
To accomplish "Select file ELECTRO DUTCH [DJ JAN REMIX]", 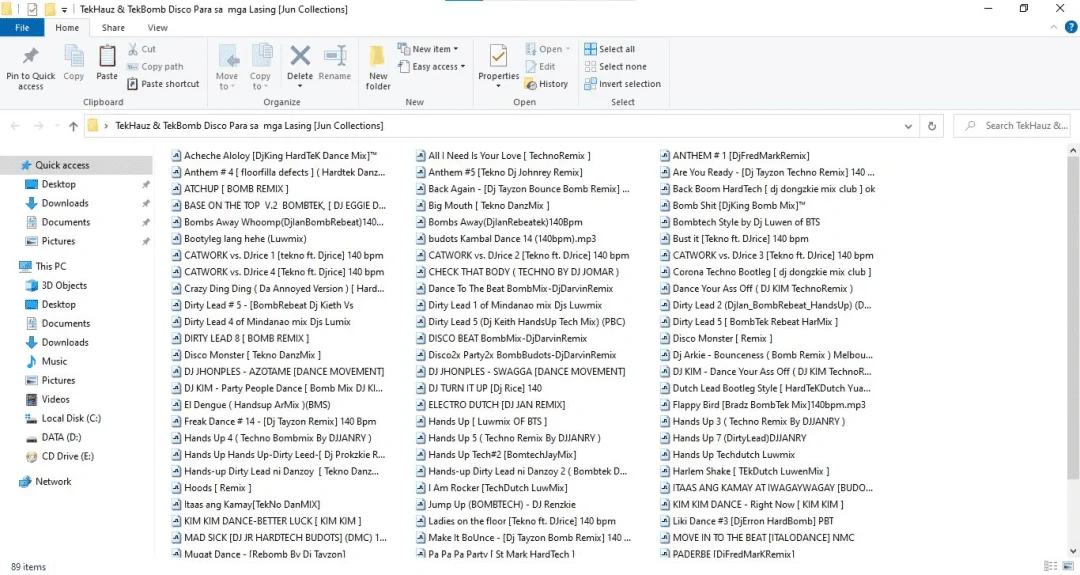I will click(497, 405).
